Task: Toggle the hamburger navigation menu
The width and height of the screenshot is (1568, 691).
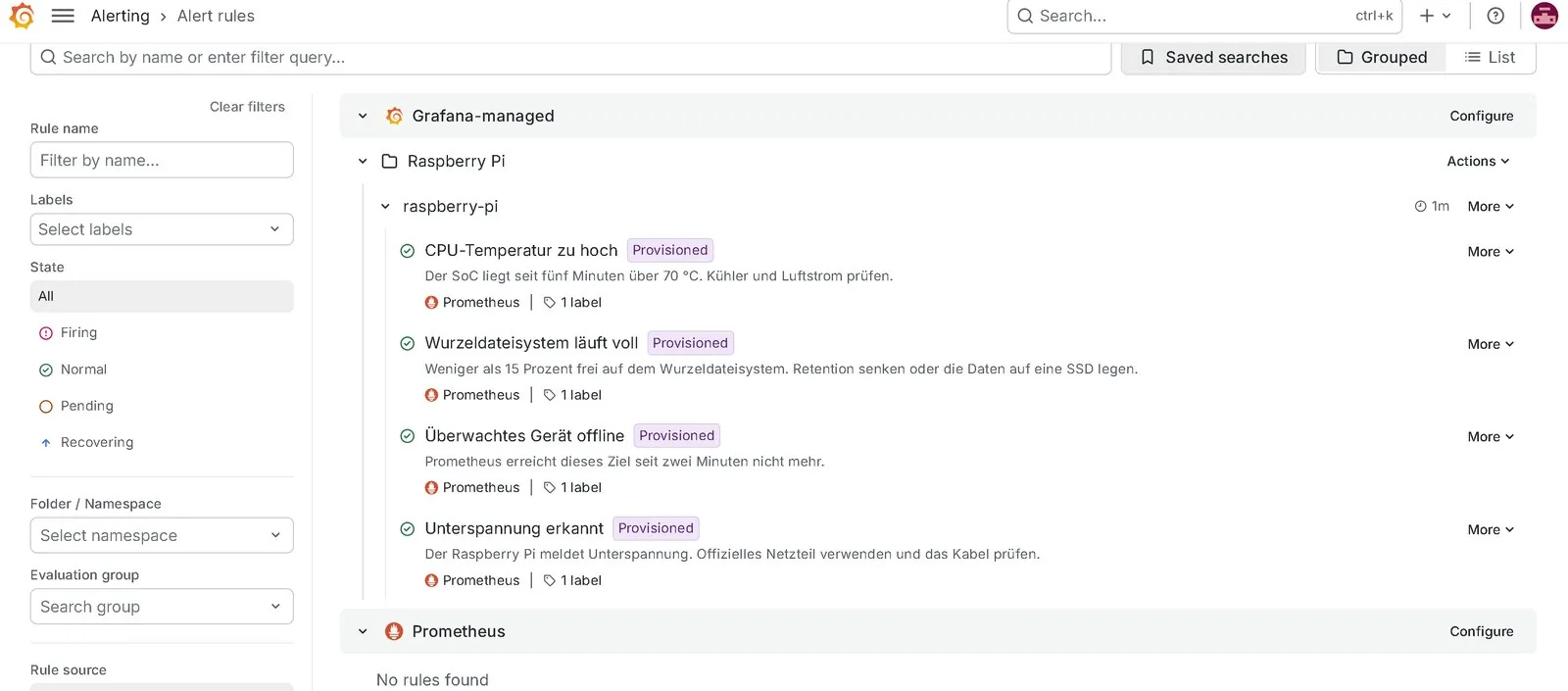Action: (x=63, y=16)
